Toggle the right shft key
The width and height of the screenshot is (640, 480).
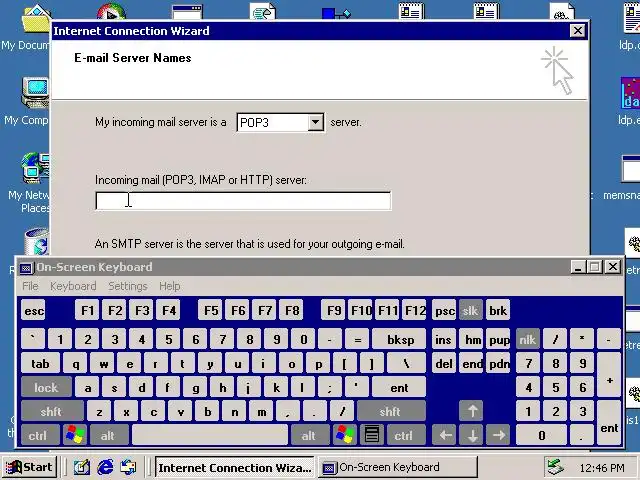point(391,411)
